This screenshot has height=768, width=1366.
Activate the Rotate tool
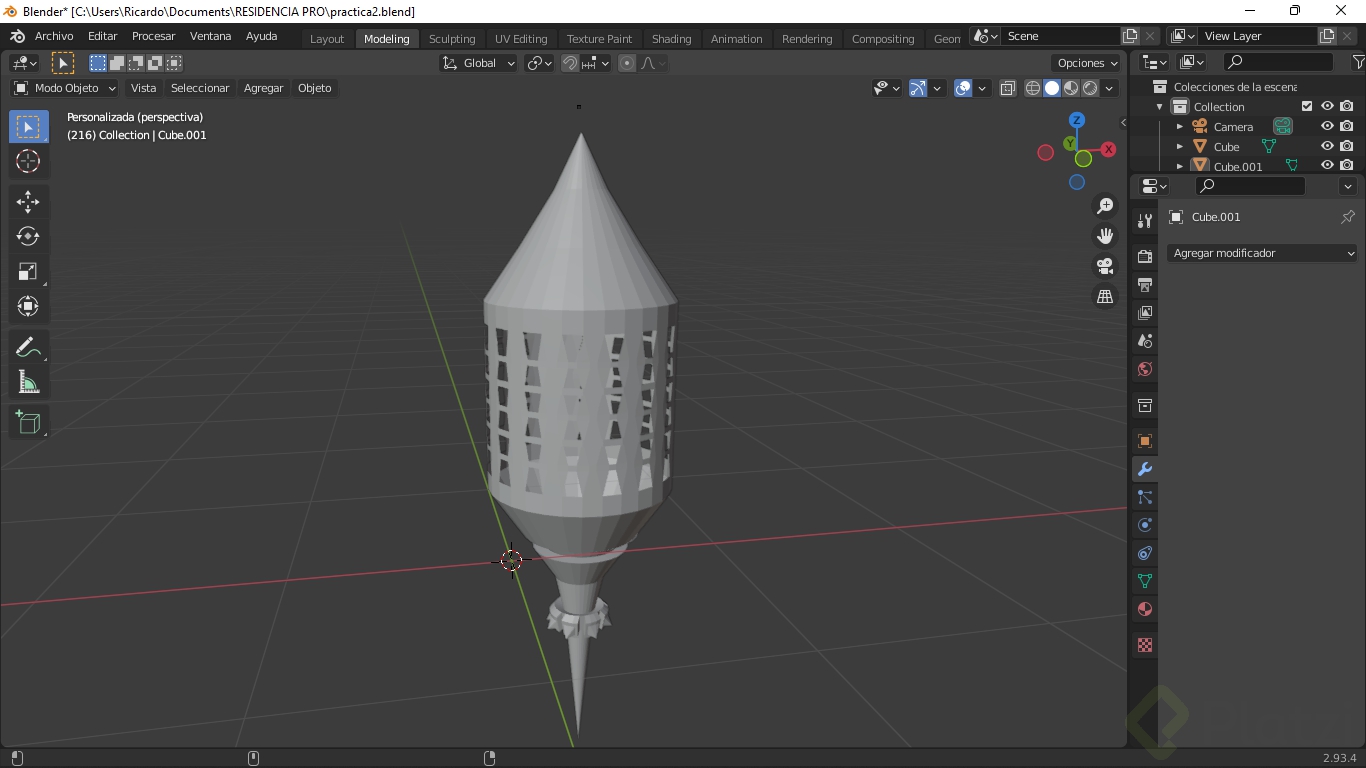coord(28,236)
